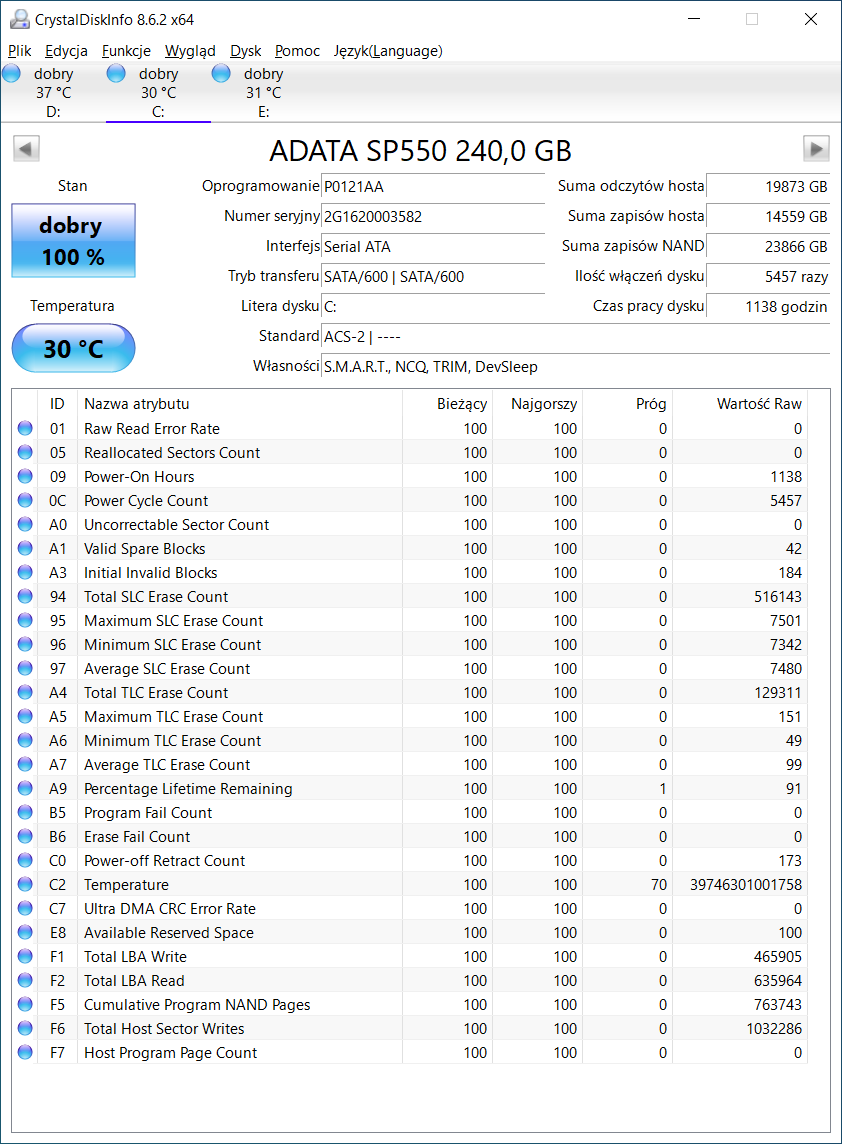The image size is (842, 1144).
Task: Click the dobry 100 % health status button
Action: pyautogui.click(x=73, y=241)
